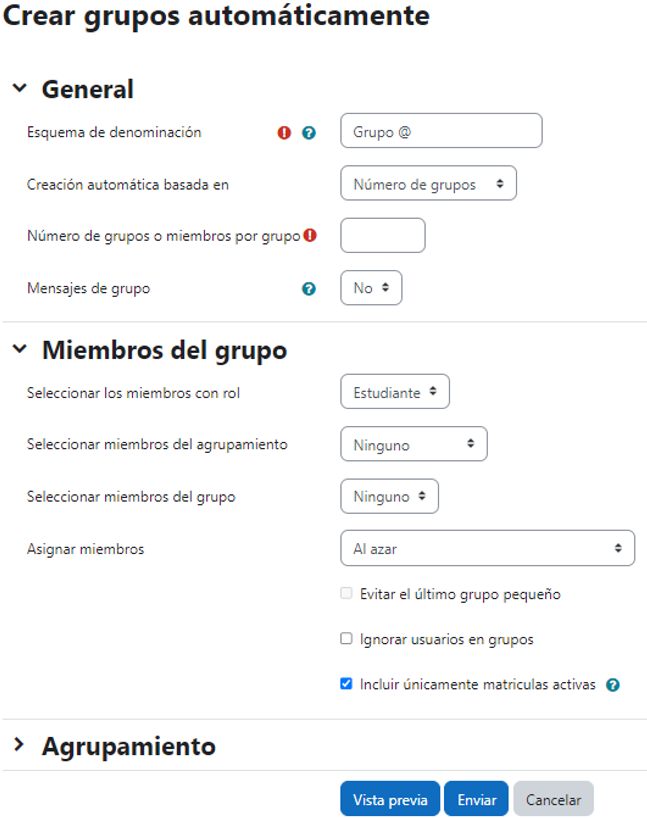Check Evitar el último grupo pequeño

[346, 592]
